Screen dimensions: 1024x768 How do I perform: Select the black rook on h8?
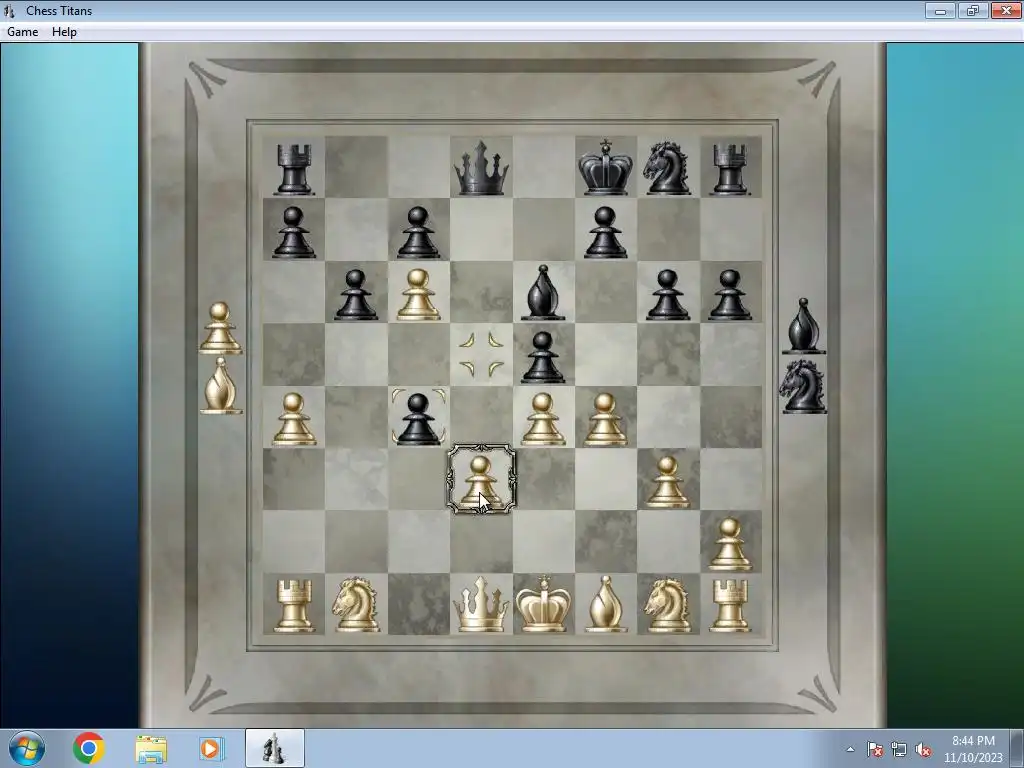730,169
